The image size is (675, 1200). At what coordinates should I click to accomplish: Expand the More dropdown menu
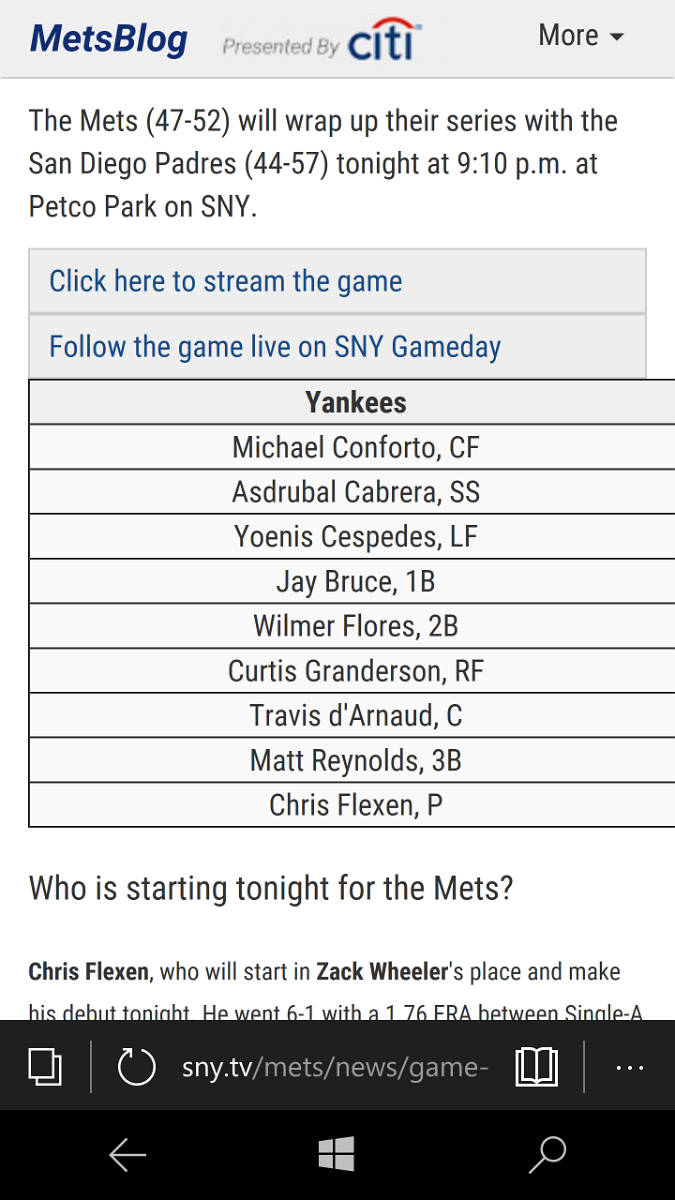point(581,36)
